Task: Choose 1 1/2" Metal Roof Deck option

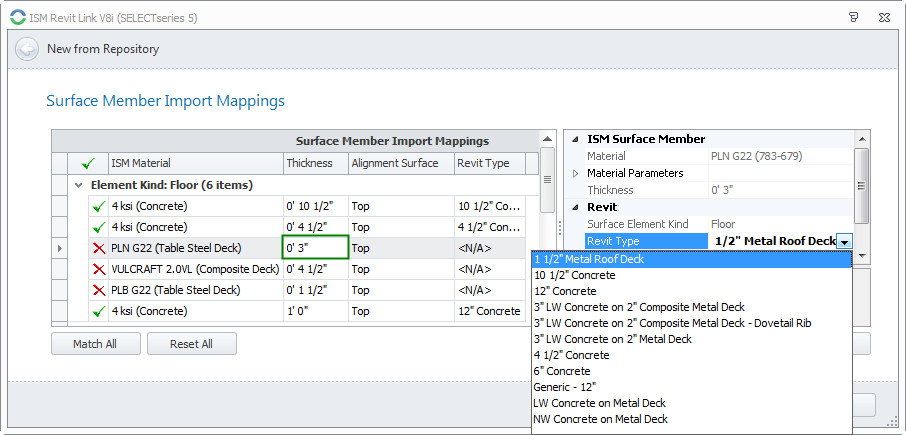Action: click(x=691, y=259)
